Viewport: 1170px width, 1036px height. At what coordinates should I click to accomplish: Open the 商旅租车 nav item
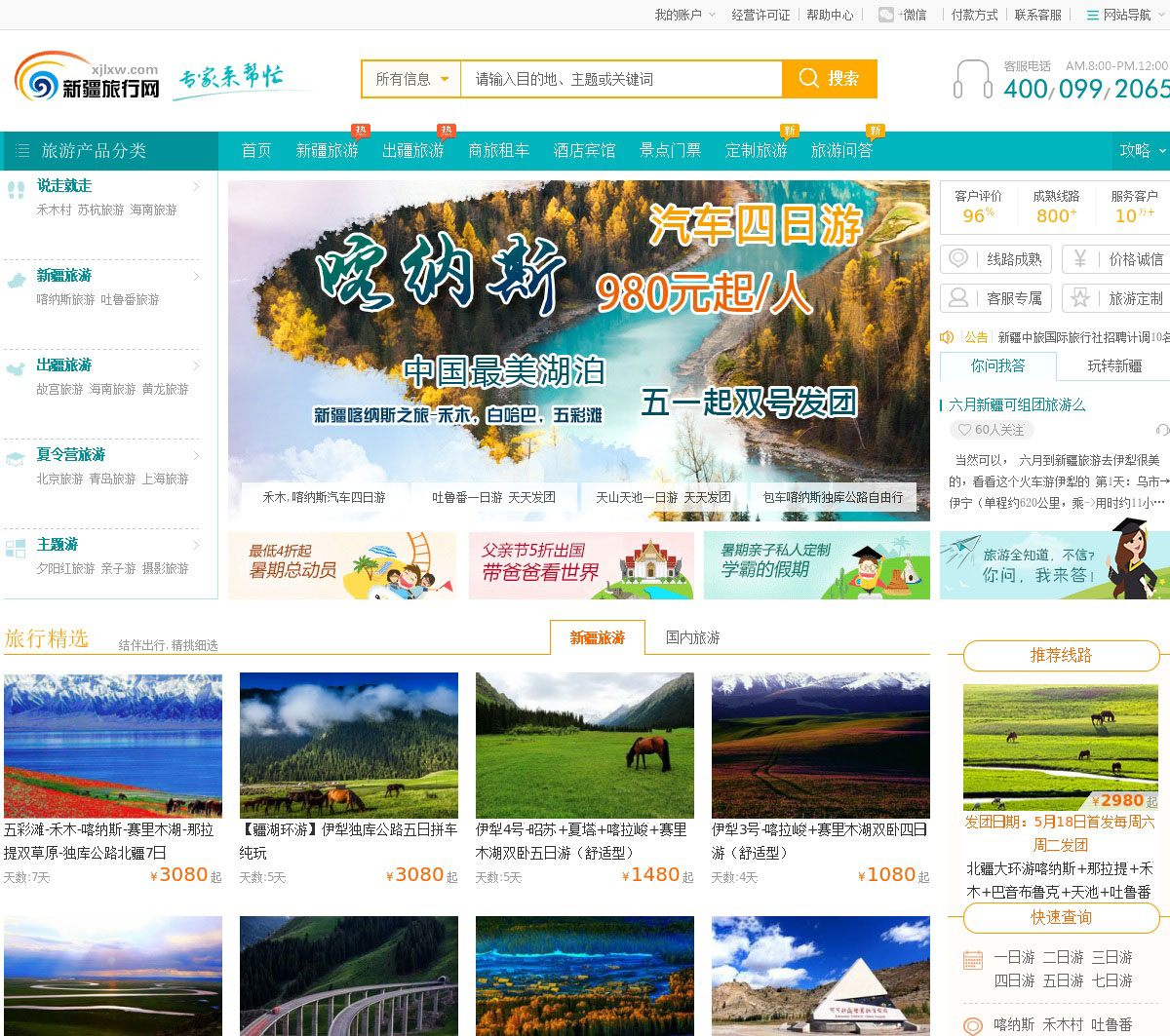click(498, 151)
